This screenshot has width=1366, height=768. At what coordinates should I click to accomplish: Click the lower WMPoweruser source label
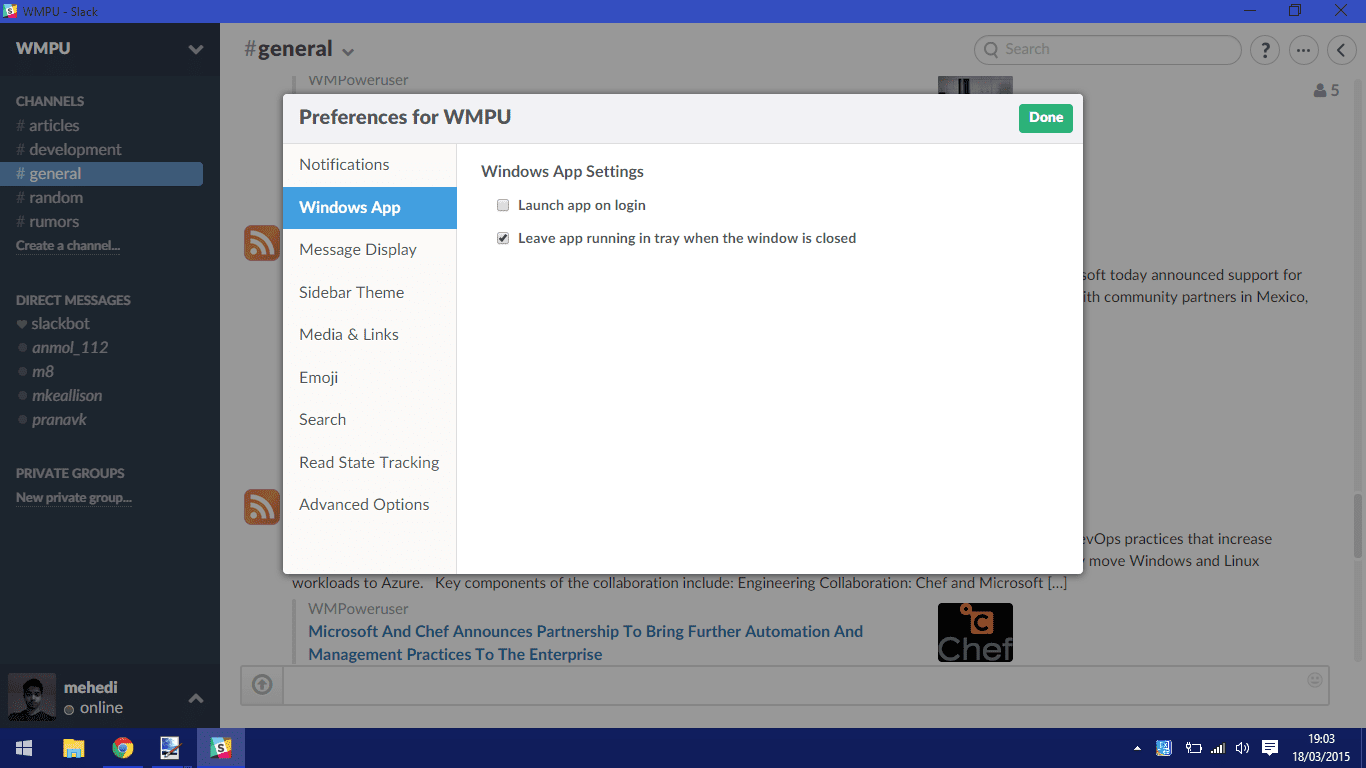[x=358, y=609]
